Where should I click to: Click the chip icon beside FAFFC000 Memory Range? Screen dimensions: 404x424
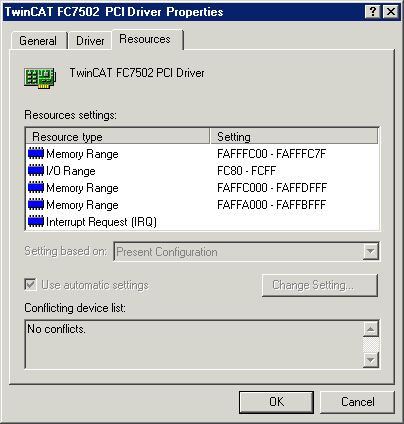click(x=36, y=188)
